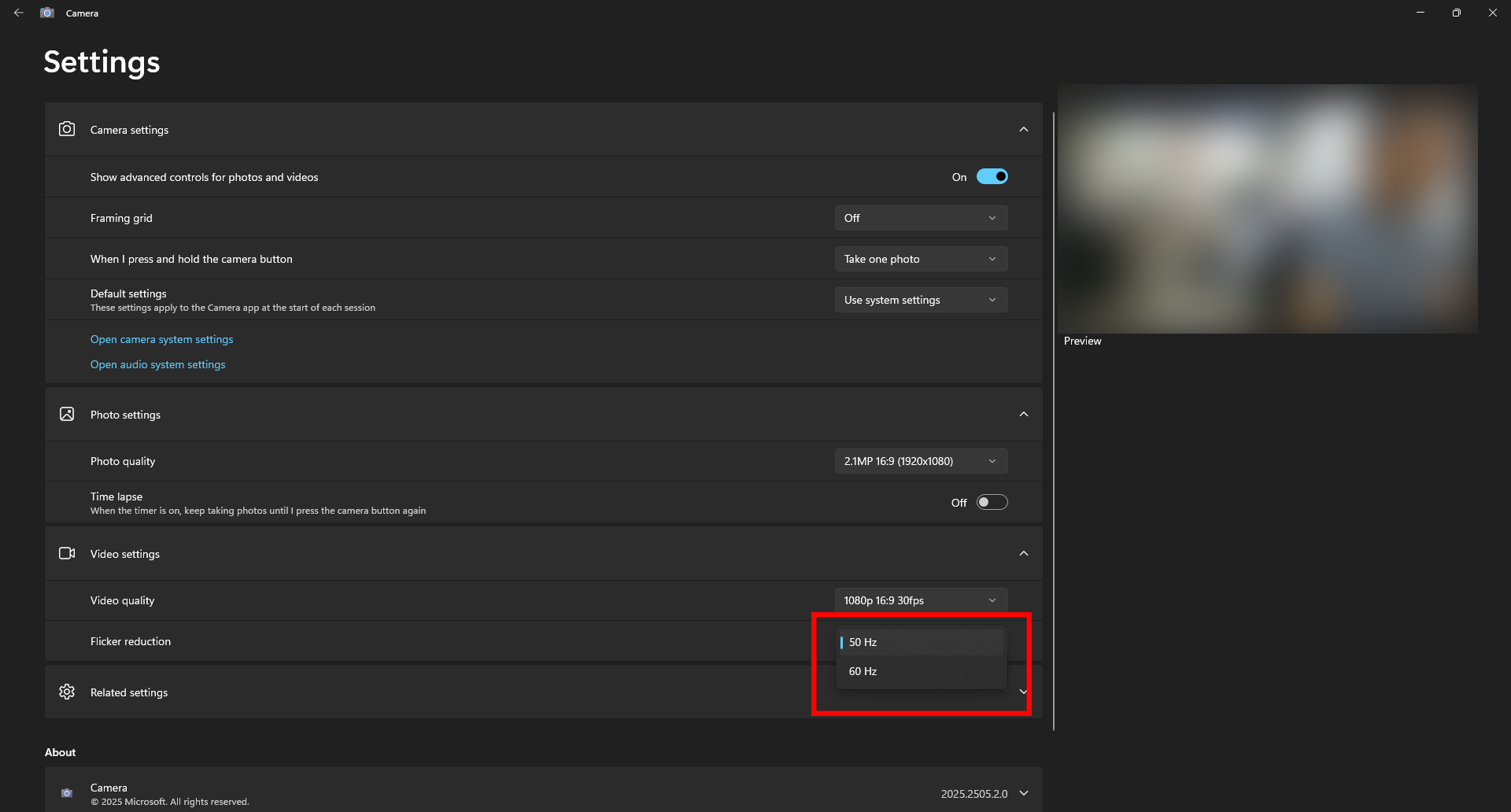
Task: Go back using the back arrow
Action: pyautogui.click(x=19, y=13)
